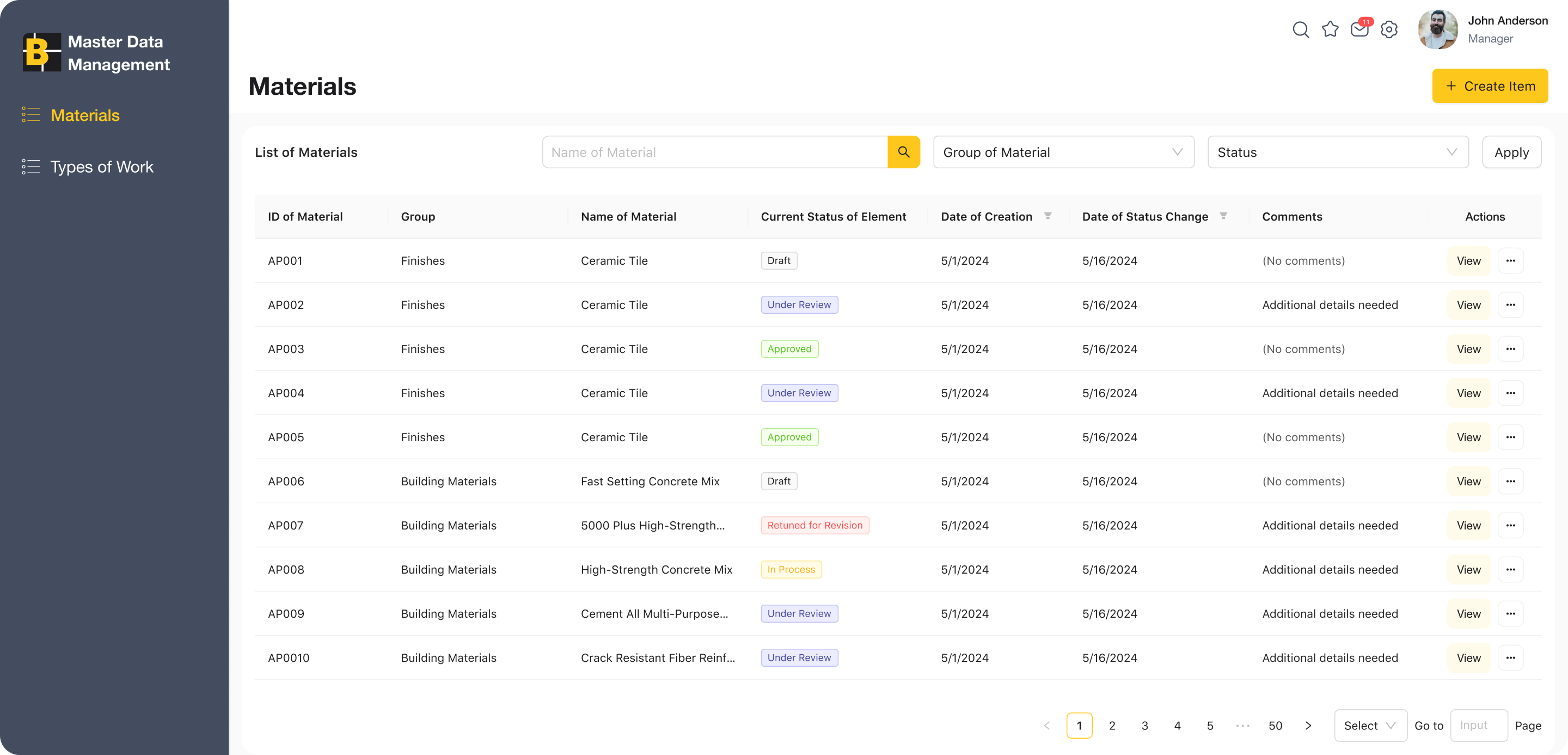Click the ID of Material column header
The image size is (1568, 755).
(x=305, y=217)
